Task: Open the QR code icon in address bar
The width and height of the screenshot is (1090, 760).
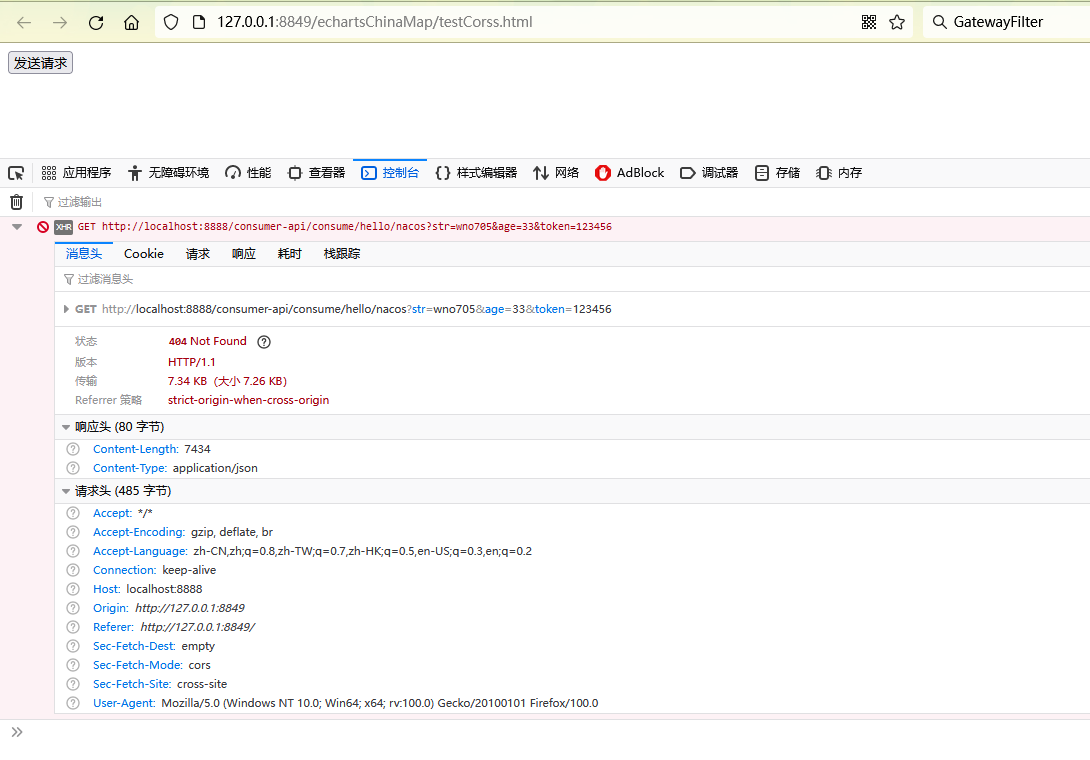Action: (868, 22)
